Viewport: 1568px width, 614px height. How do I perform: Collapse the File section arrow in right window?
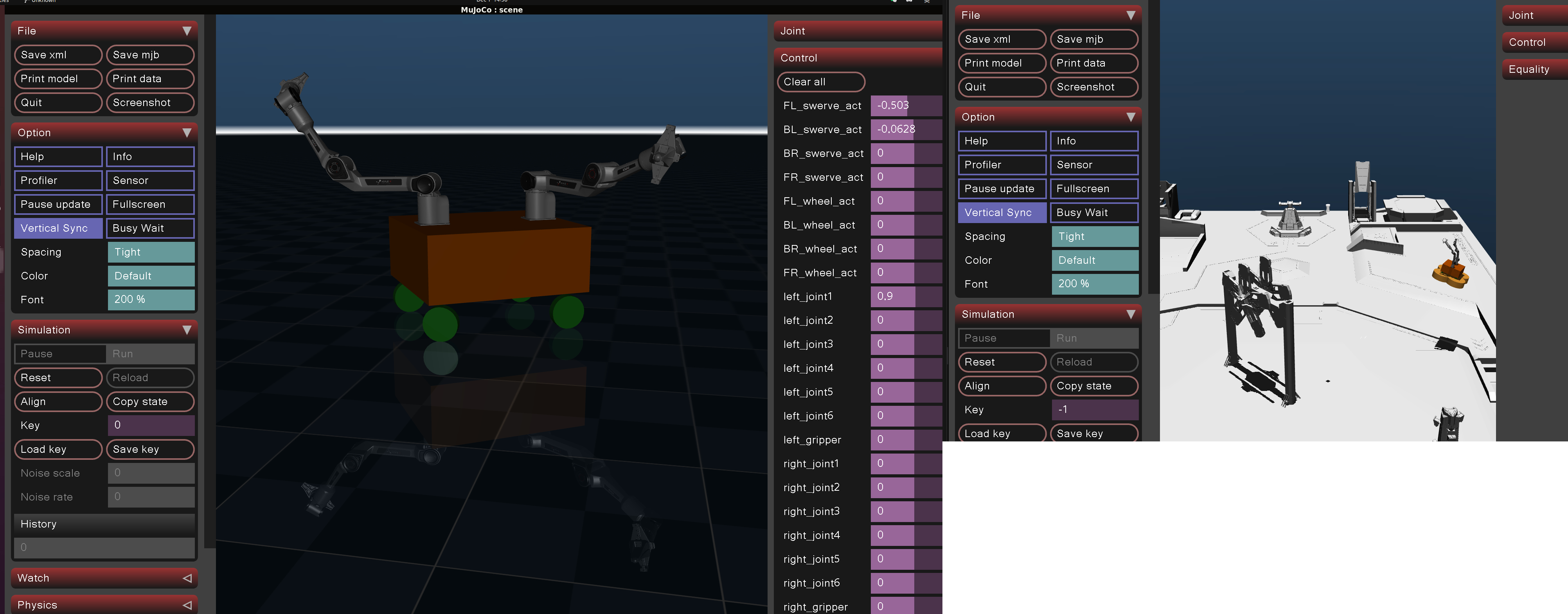click(1131, 15)
